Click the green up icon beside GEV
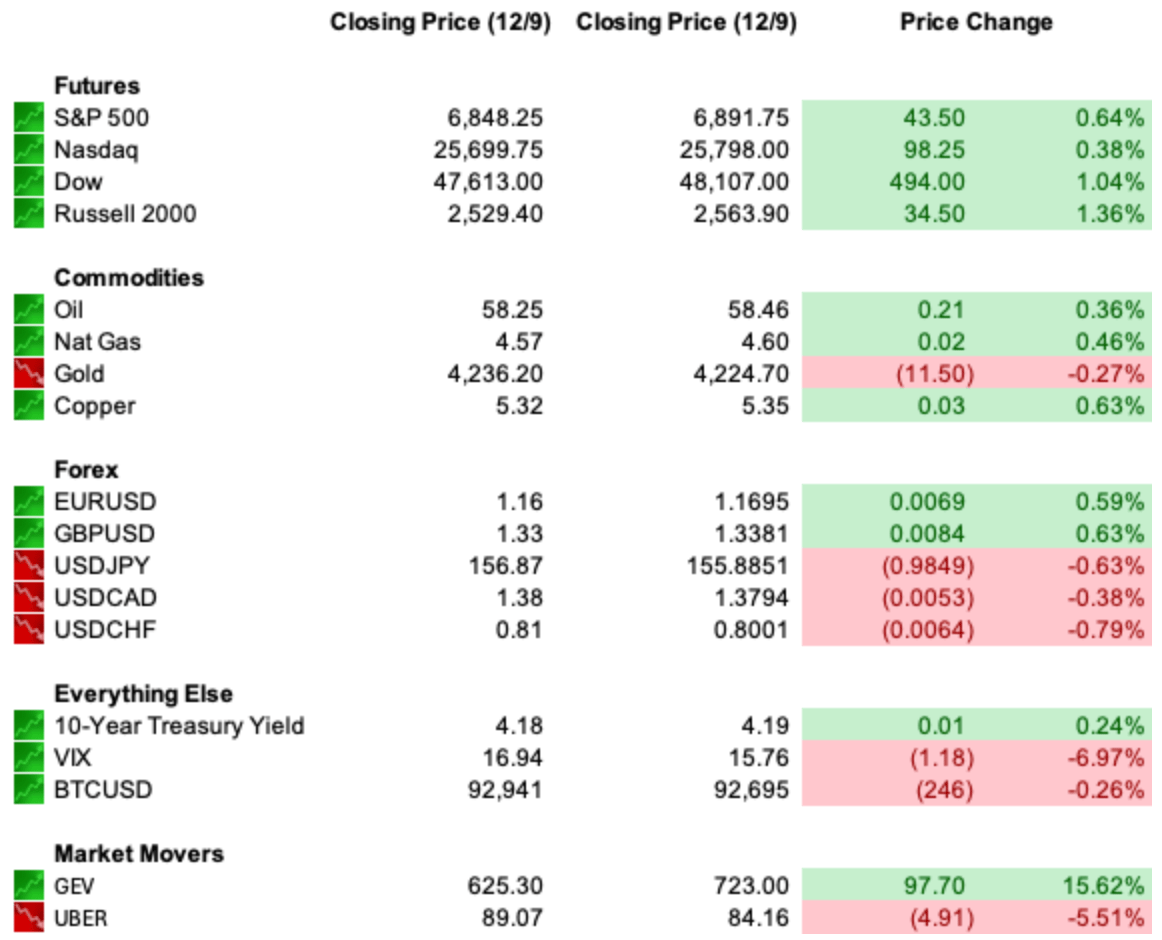The height and width of the screenshot is (940, 1162). click(x=29, y=885)
